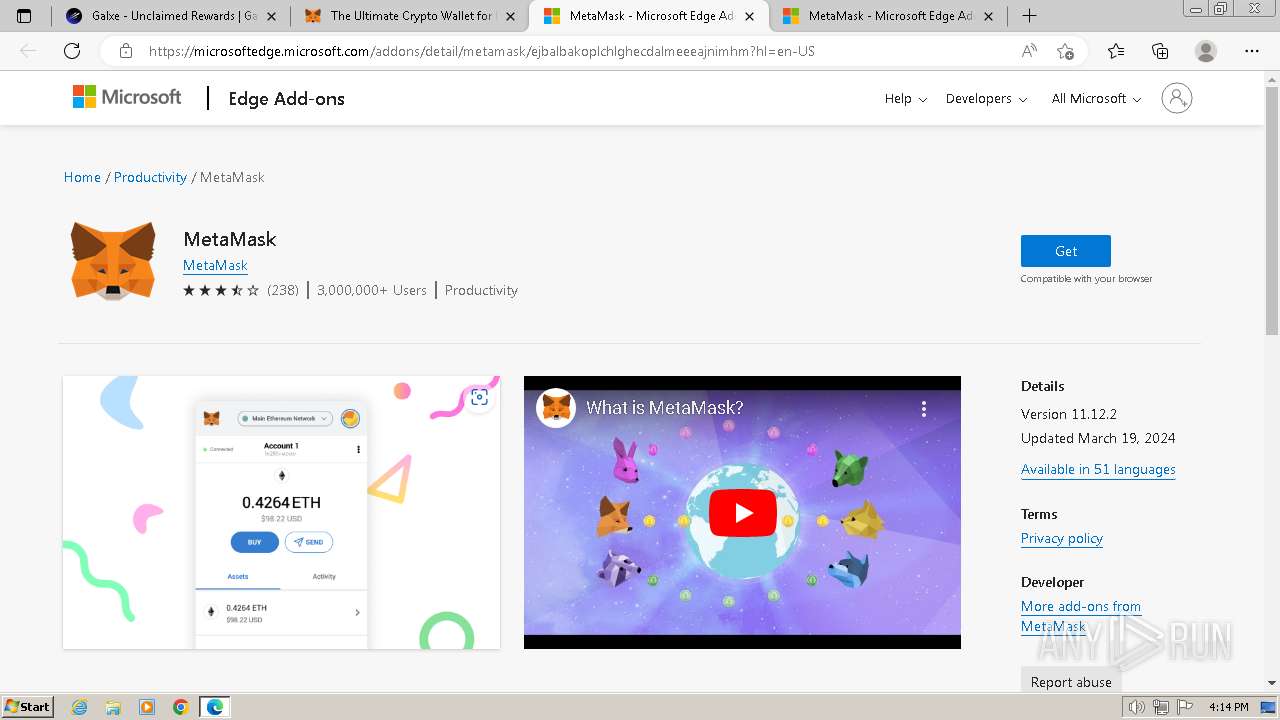Open the Favorites list icon
The image size is (1280, 720).
tap(1116, 51)
